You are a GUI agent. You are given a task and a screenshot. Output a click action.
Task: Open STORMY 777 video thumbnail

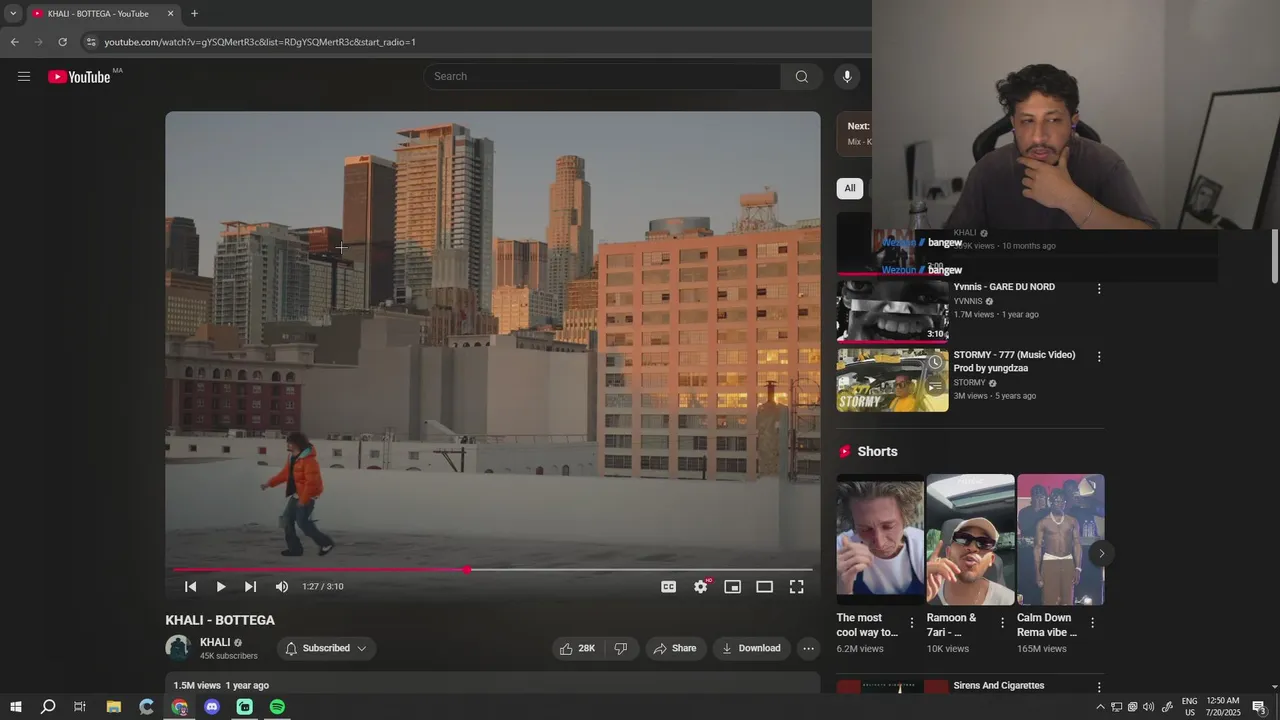pyautogui.click(x=892, y=380)
